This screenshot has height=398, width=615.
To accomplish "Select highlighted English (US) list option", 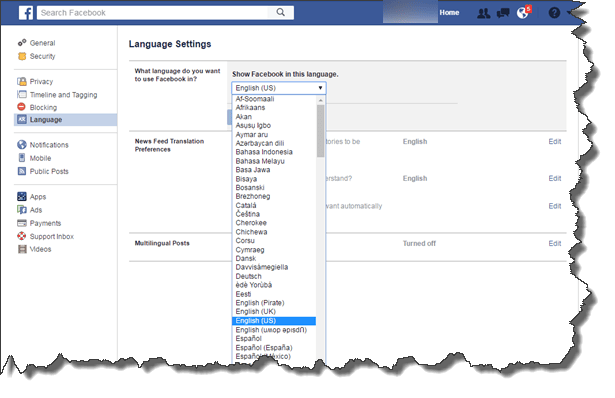I will pos(274,321).
